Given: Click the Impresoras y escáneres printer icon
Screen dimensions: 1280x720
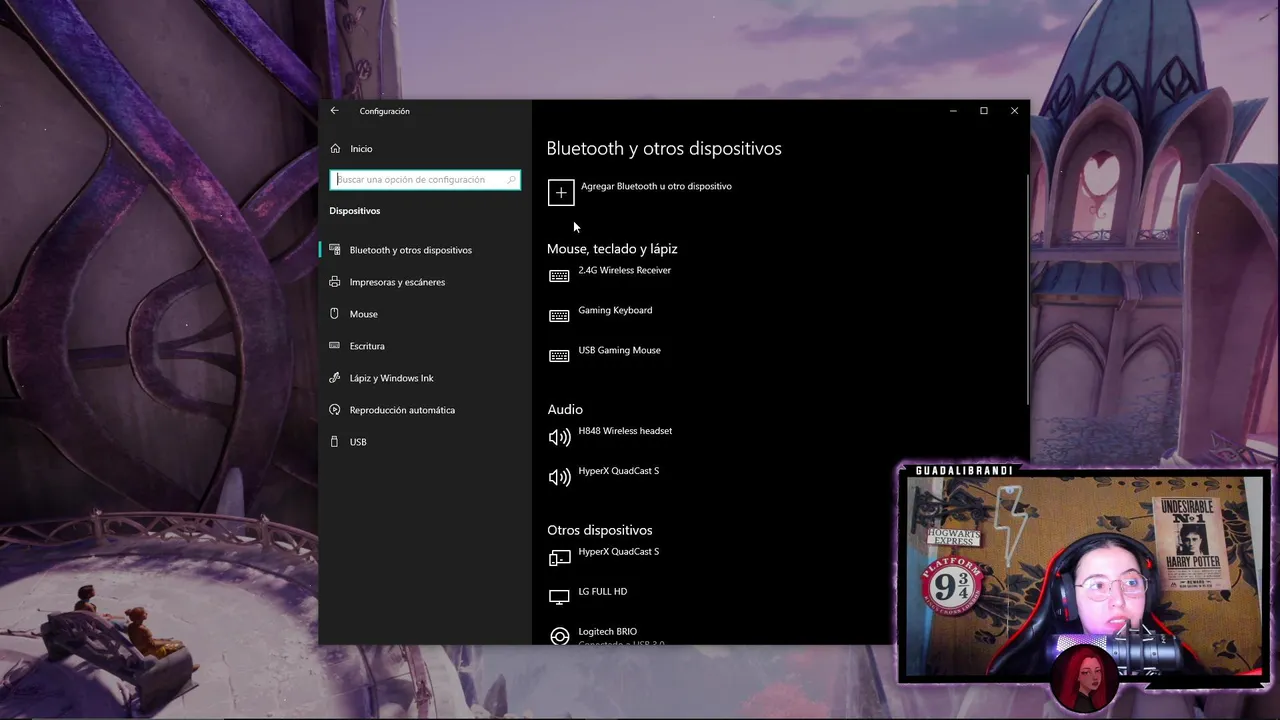Looking at the screenshot, I should tap(335, 282).
